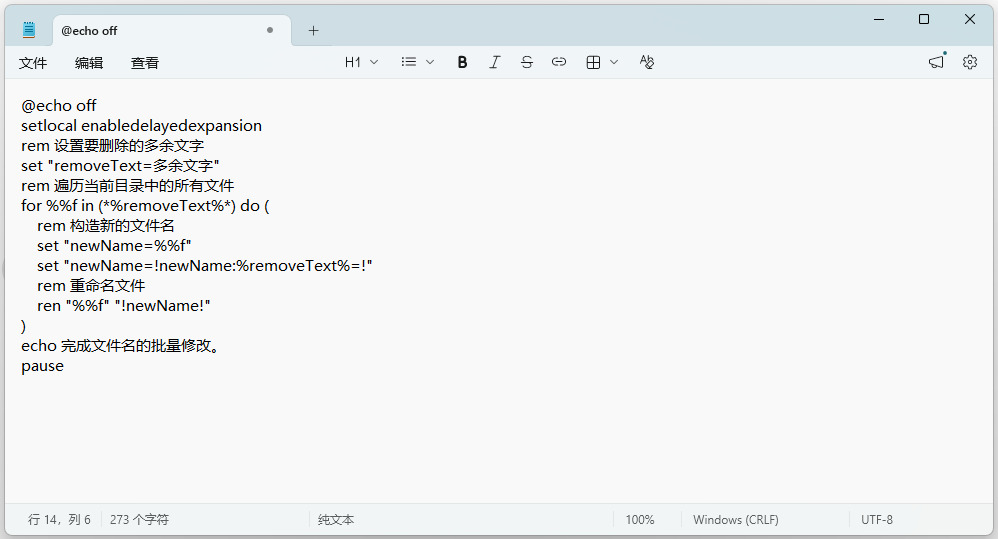Open the 查看 menu

144,63
